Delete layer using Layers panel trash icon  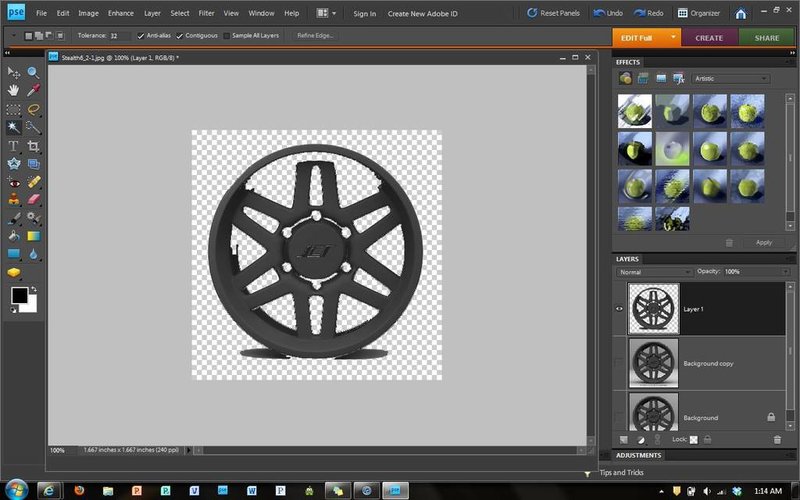point(777,439)
